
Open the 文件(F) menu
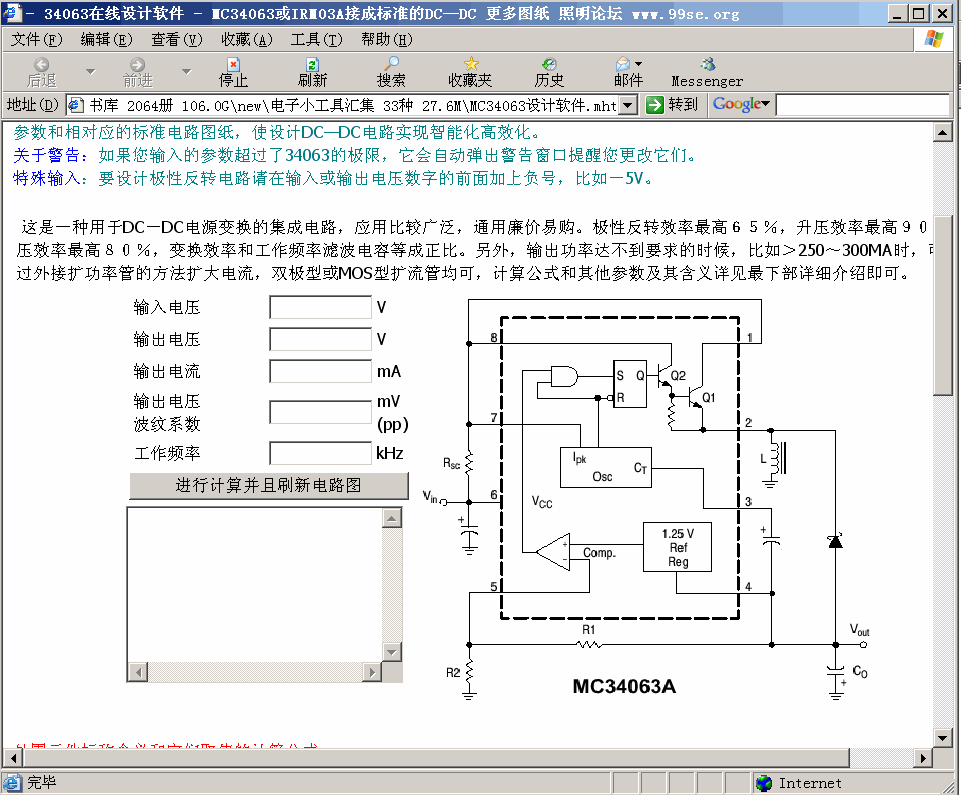(37, 40)
